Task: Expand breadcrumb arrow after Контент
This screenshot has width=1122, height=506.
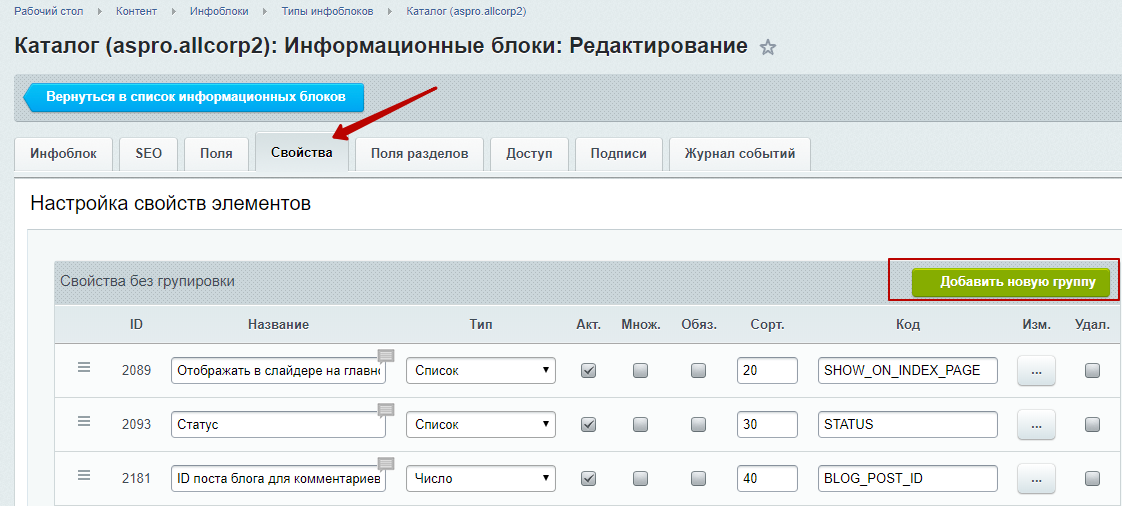Action: tap(174, 11)
